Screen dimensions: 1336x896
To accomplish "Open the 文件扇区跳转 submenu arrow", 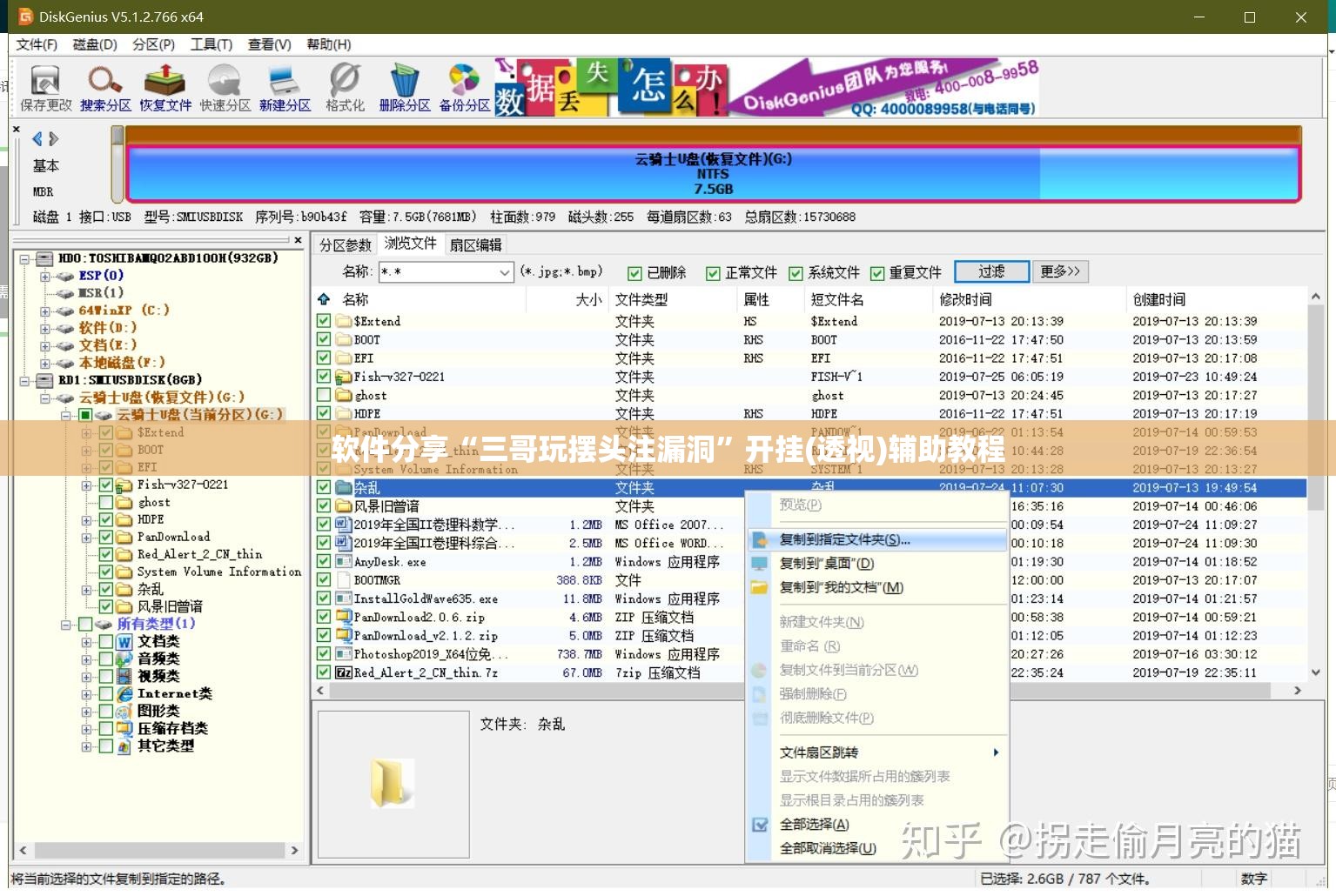I will (996, 752).
